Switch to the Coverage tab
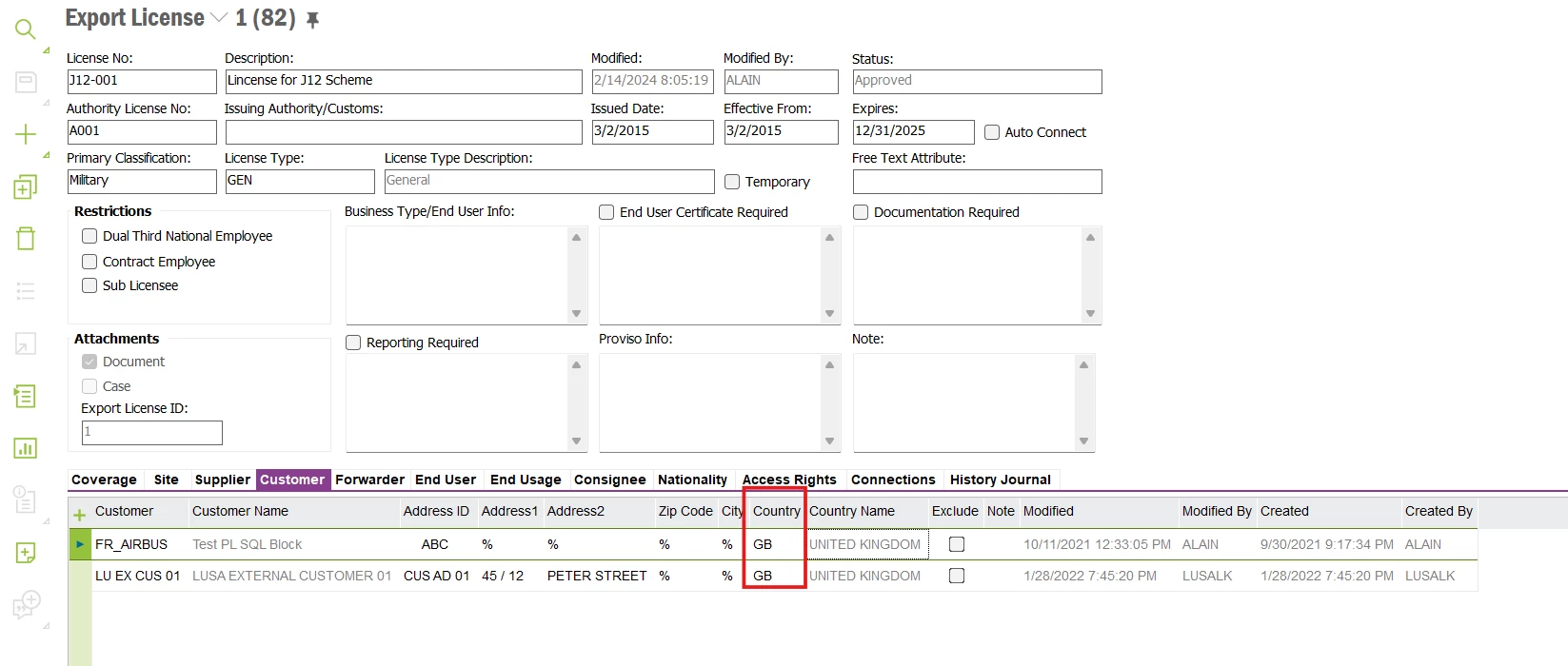This screenshot has height=666, width=1568. click(104, 480)
